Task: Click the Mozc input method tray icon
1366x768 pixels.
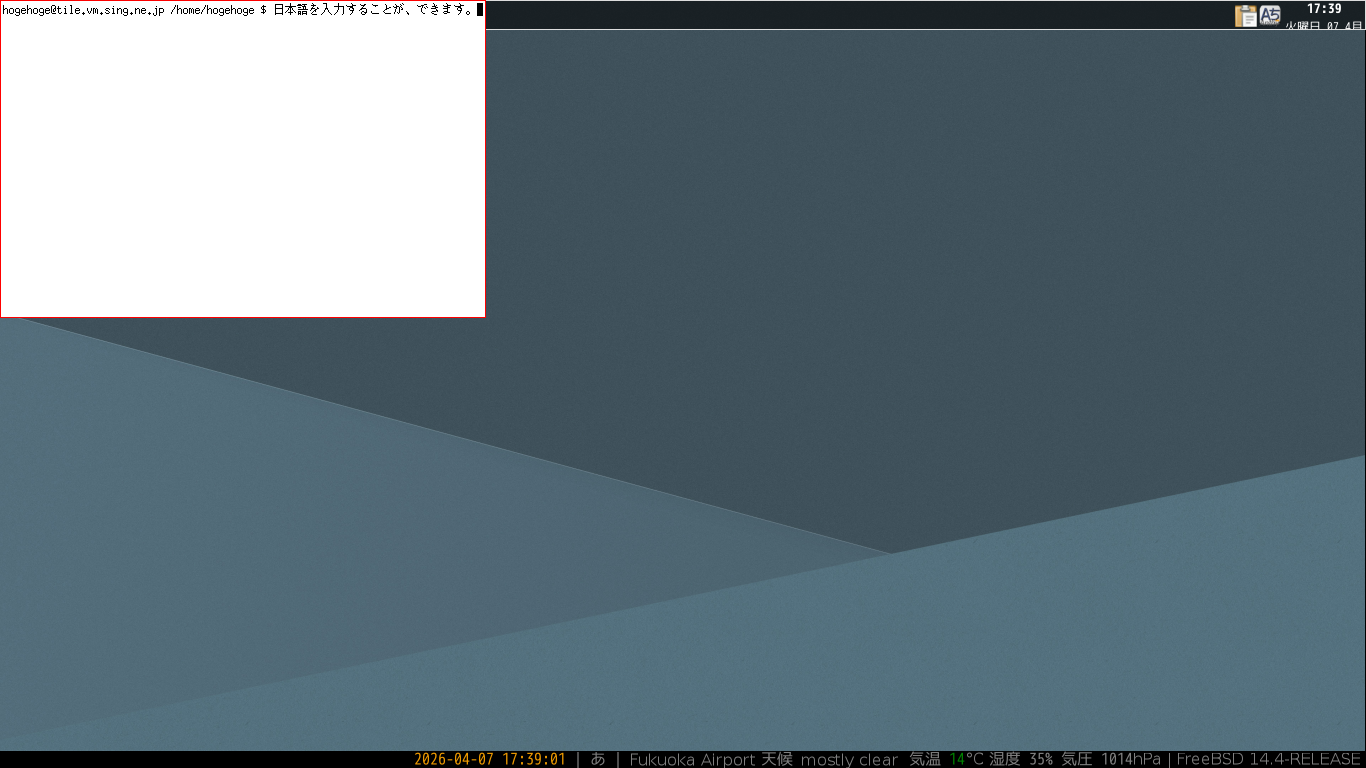Action: click(1270, 15)
